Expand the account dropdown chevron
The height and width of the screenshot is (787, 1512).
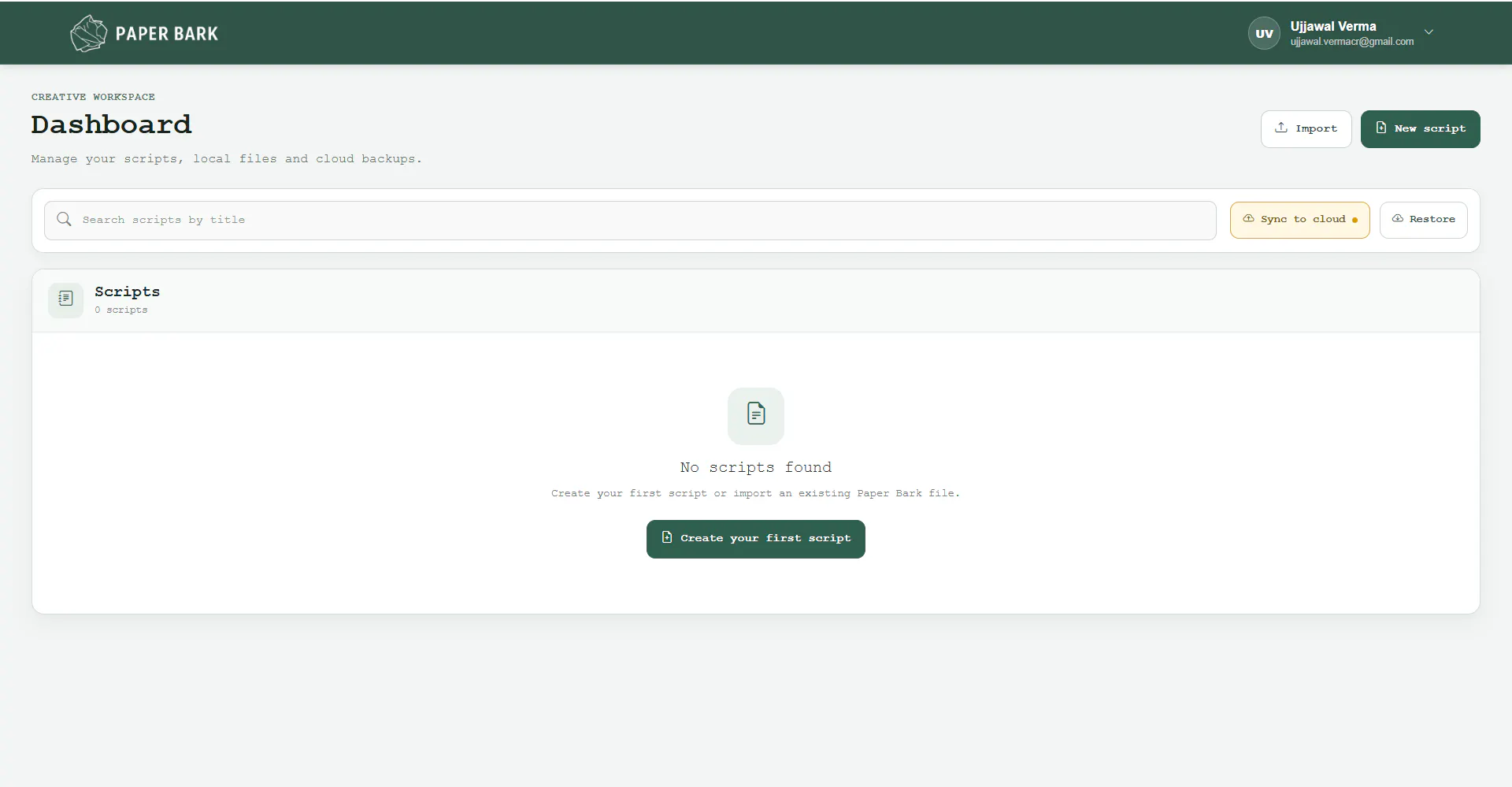(x=1429, y=32)
